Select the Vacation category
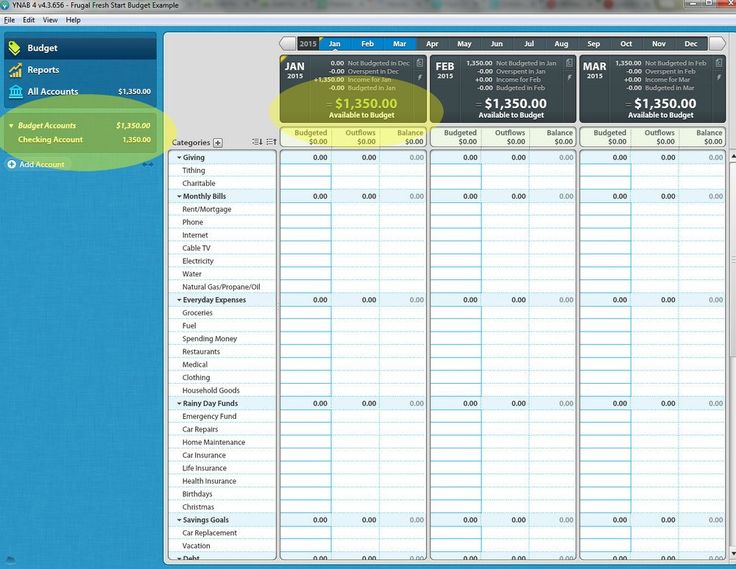736x569 pixels. pyautogui.click(x=196, y=546)
